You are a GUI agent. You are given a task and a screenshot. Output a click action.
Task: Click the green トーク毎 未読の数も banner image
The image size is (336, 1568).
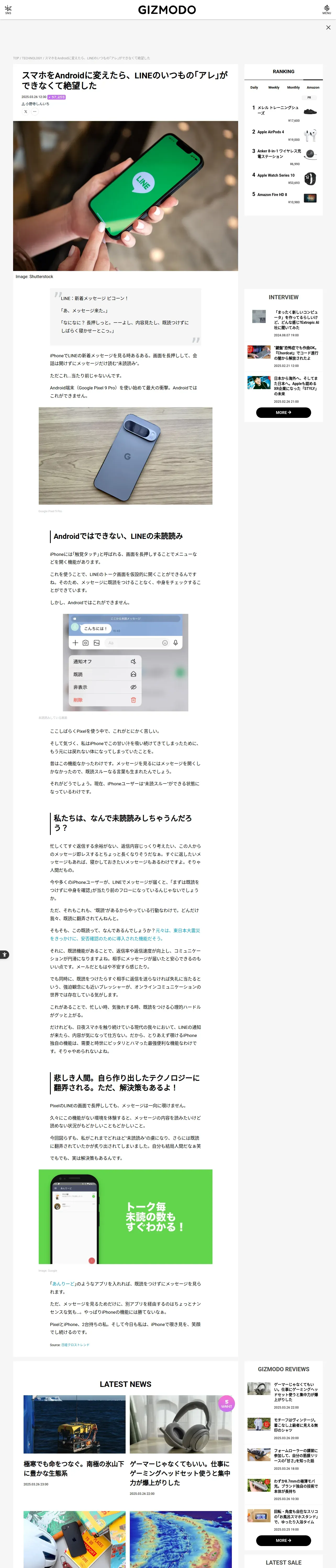click(x=126, y=1217)
